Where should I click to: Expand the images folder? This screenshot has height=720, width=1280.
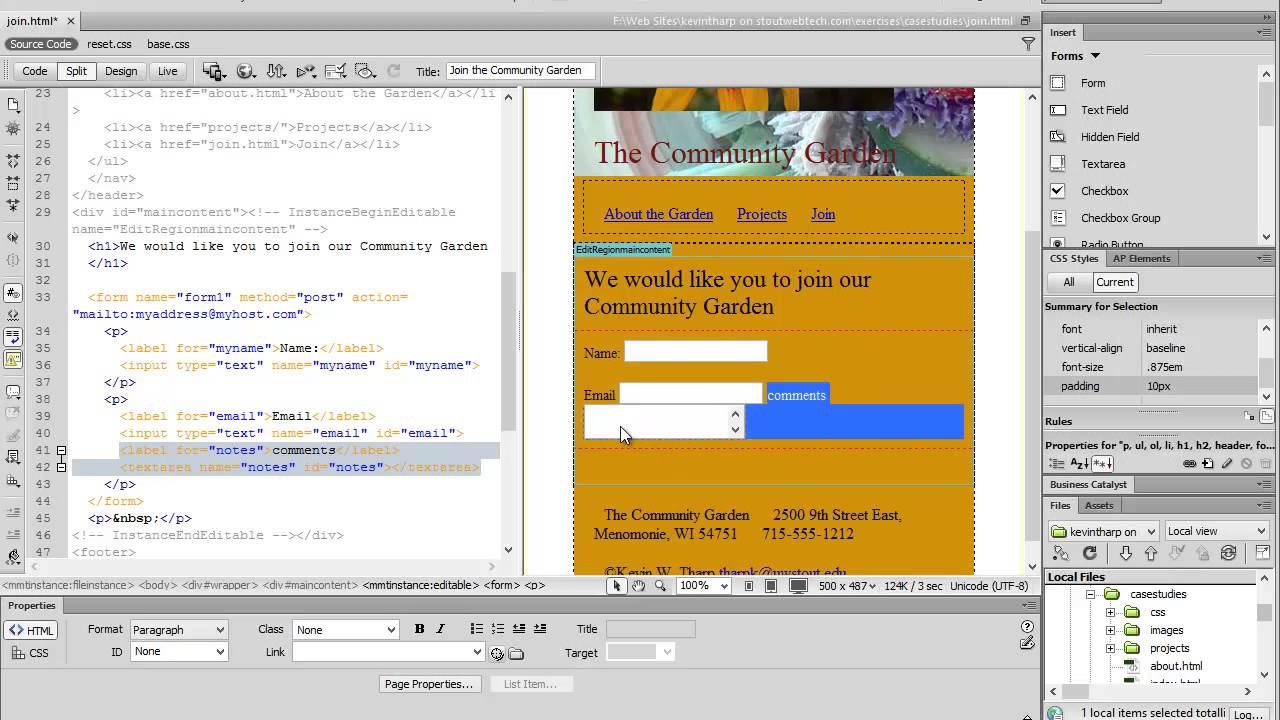[1110, 630]
